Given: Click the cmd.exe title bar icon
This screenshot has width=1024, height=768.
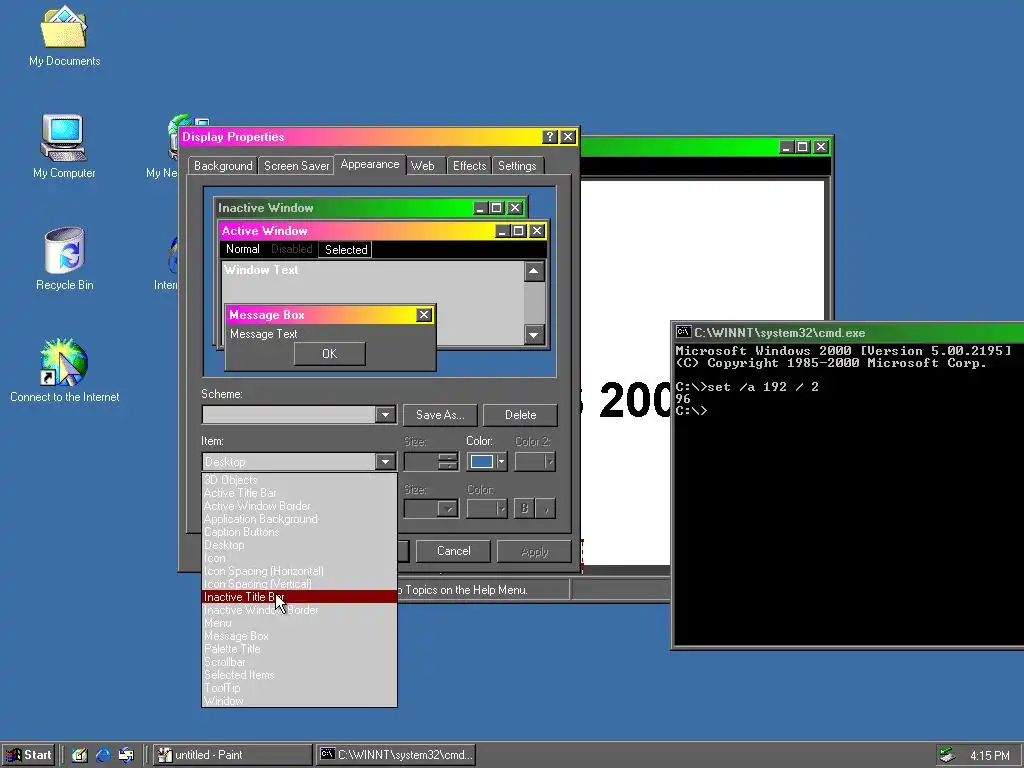Looking at the screenshot, I should point(683,332).
